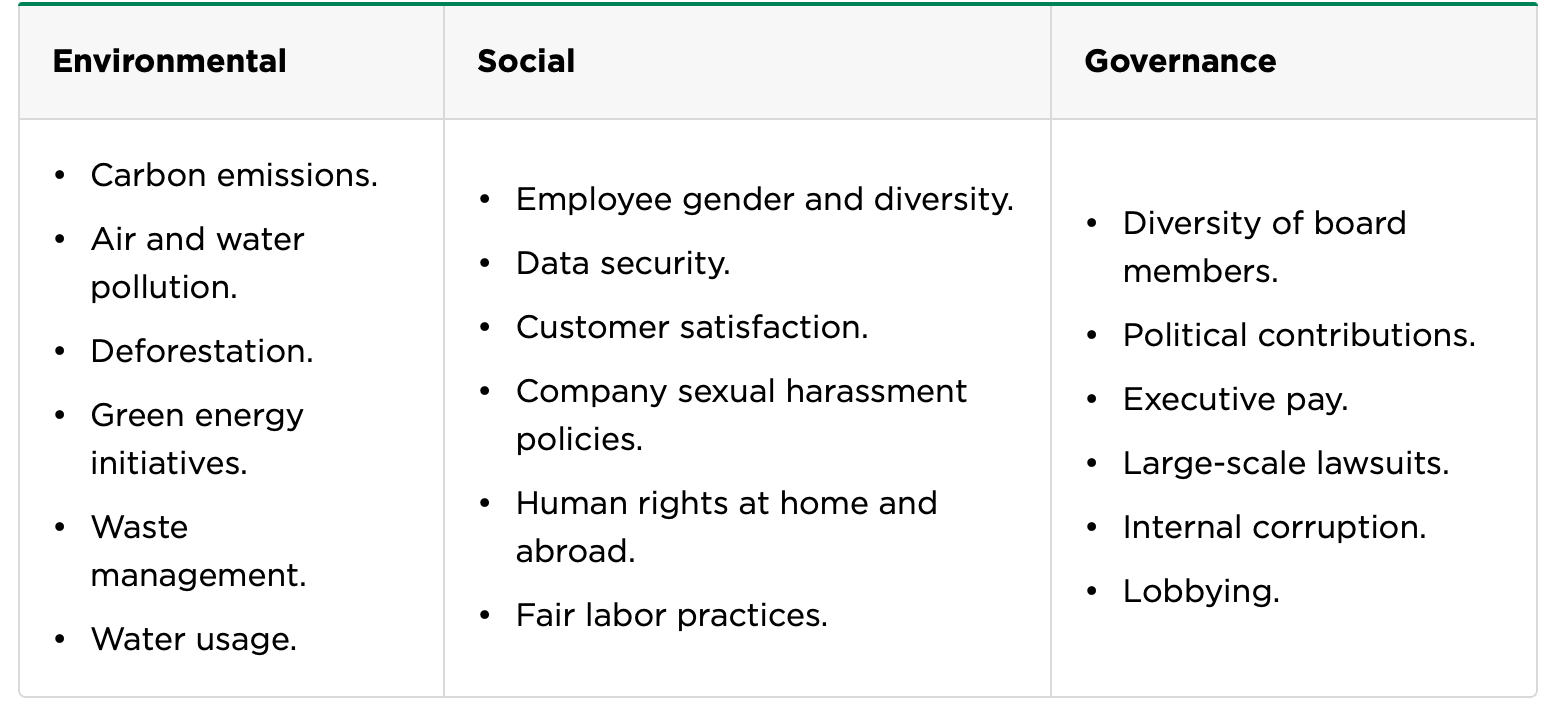Screen dimensions: 1547x706
Task: Click the Data security entry
Action: click(622, 263)
